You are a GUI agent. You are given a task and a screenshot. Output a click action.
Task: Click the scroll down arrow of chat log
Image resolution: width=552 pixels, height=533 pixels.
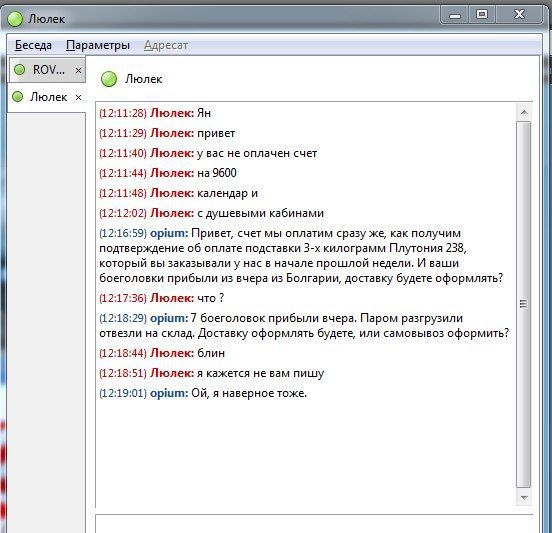(524, 498)
